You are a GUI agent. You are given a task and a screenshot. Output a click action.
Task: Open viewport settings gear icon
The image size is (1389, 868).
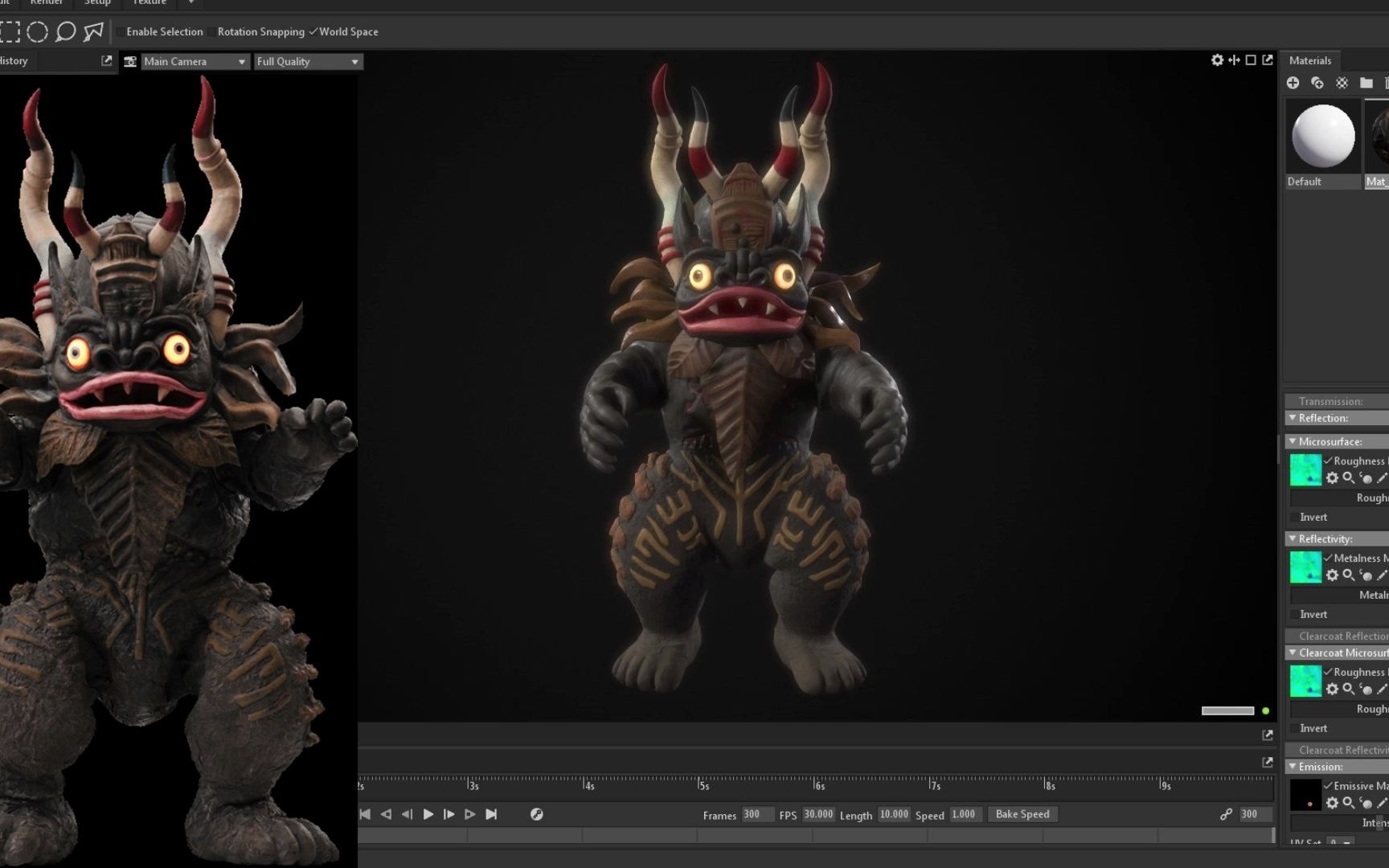click(x=1217, y=60)
